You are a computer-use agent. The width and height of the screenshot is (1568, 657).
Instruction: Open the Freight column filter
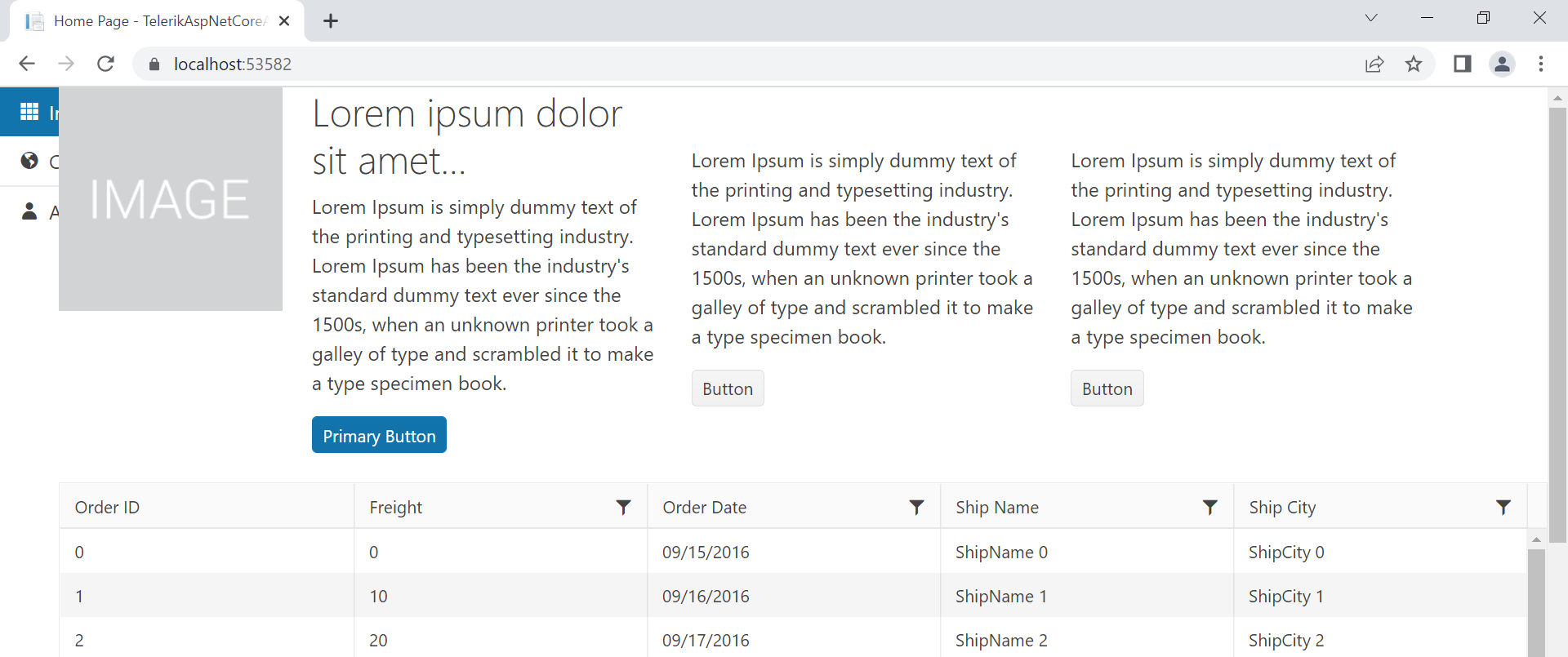pos(623,508)
